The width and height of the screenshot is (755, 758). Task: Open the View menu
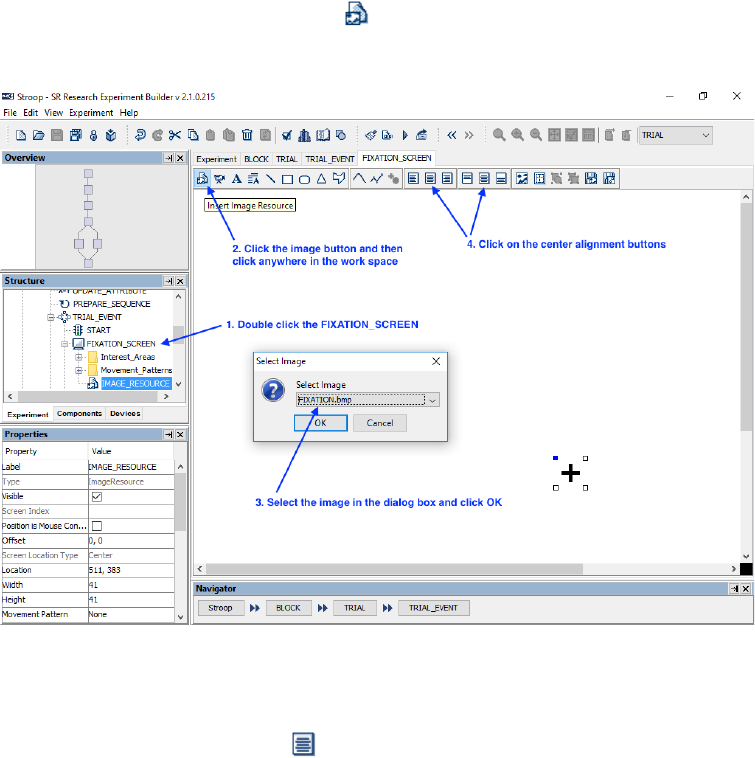54,113
